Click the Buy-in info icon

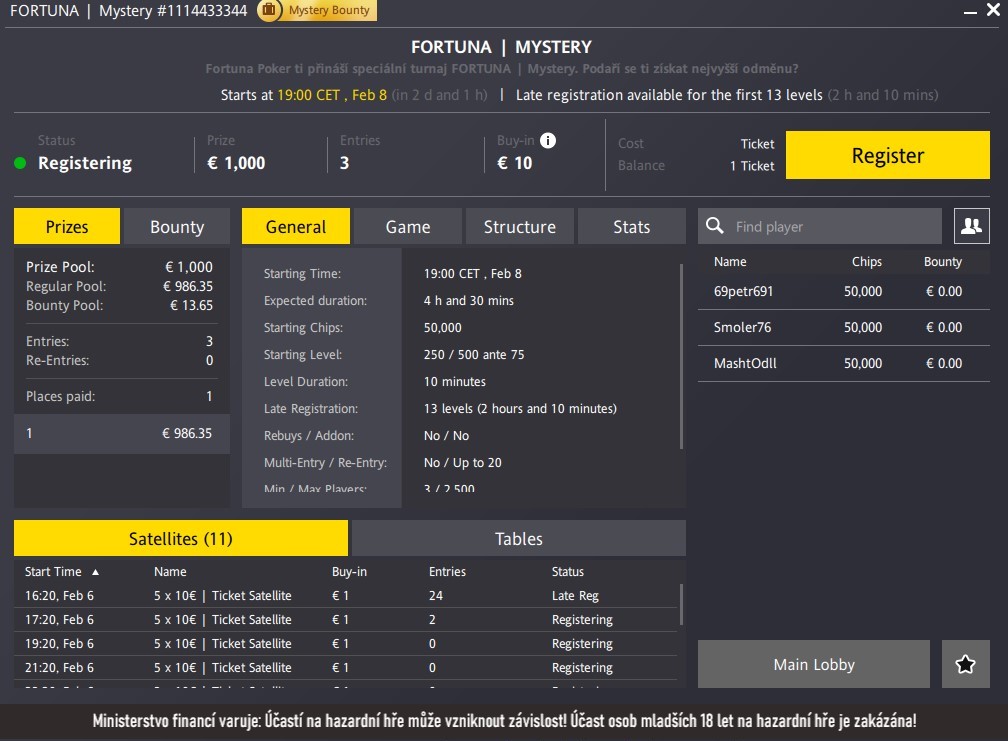(548, 140)
